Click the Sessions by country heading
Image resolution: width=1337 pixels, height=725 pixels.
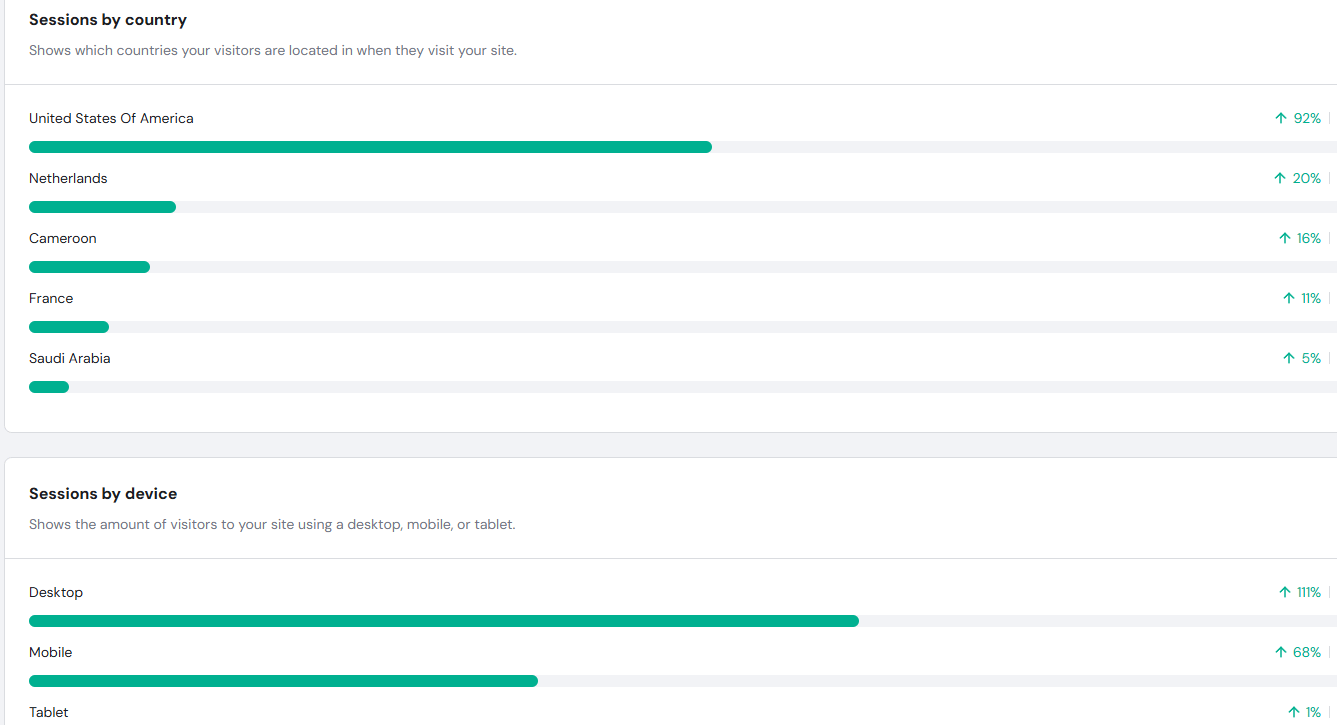click(108, 20)
